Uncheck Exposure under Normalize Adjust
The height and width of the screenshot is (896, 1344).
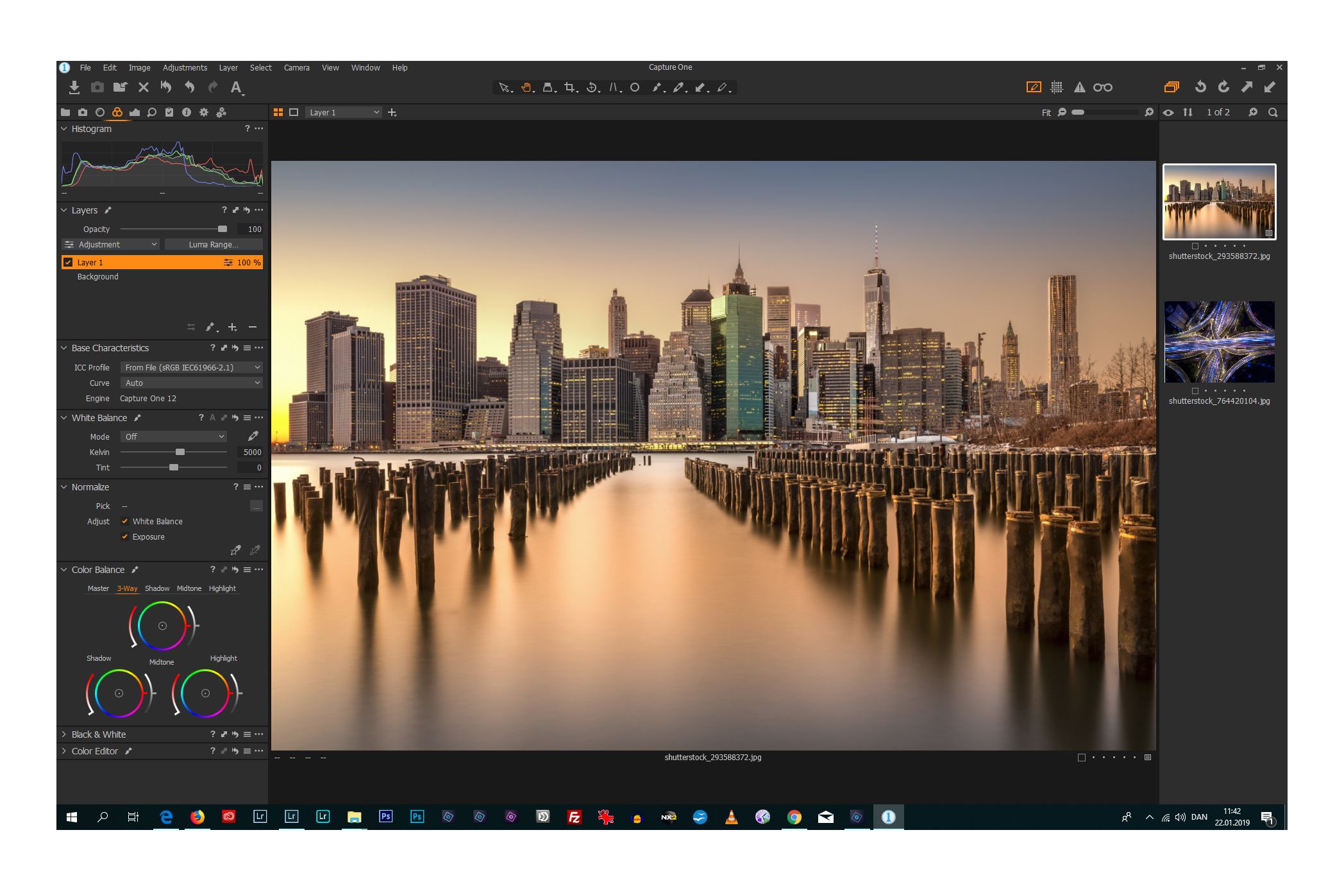click(x=126, y=536)
